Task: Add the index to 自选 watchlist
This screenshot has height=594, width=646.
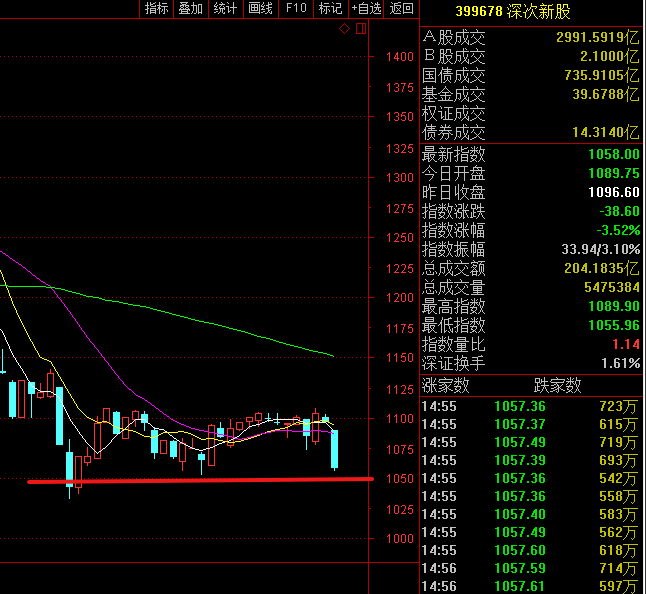Action: point(366,8)
